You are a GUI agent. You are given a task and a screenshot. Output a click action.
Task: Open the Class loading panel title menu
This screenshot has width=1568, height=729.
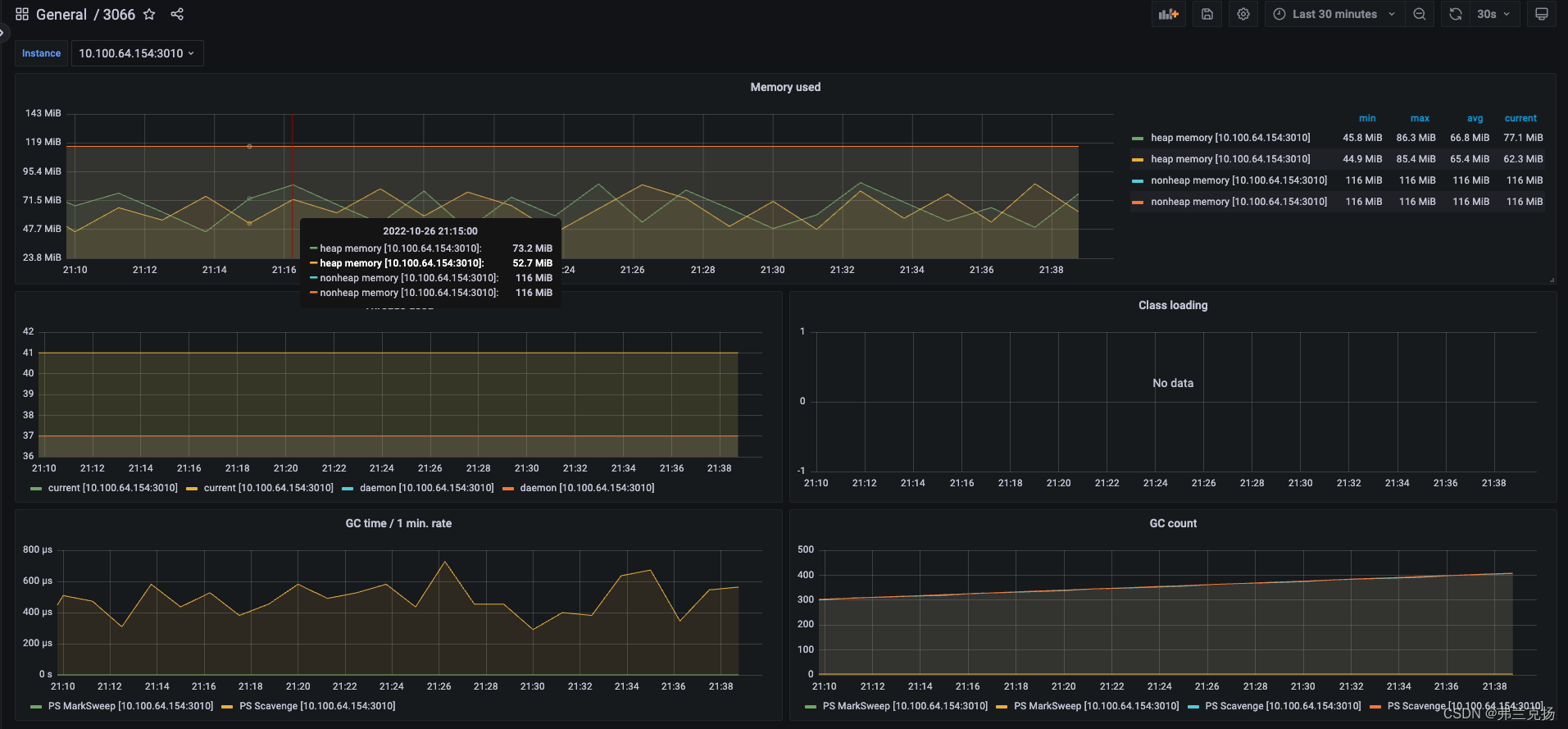[1173, 305]
